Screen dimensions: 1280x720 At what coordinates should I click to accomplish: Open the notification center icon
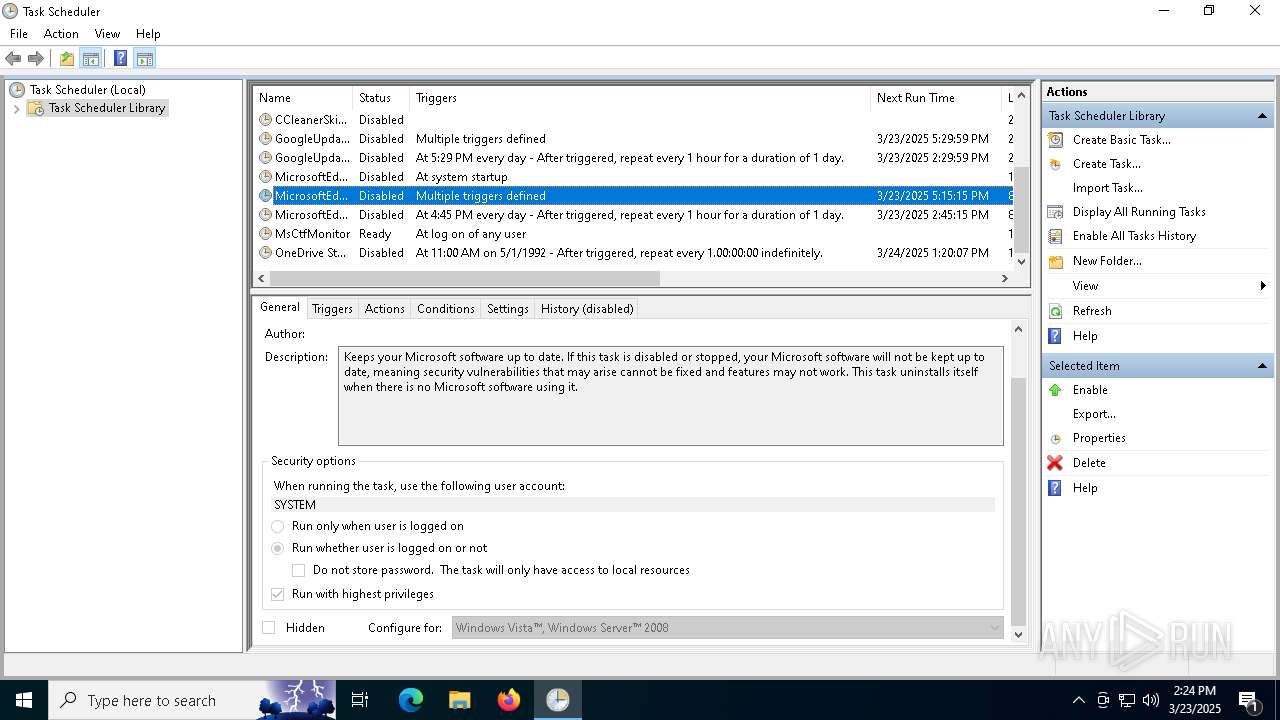tap(1248, 700)
